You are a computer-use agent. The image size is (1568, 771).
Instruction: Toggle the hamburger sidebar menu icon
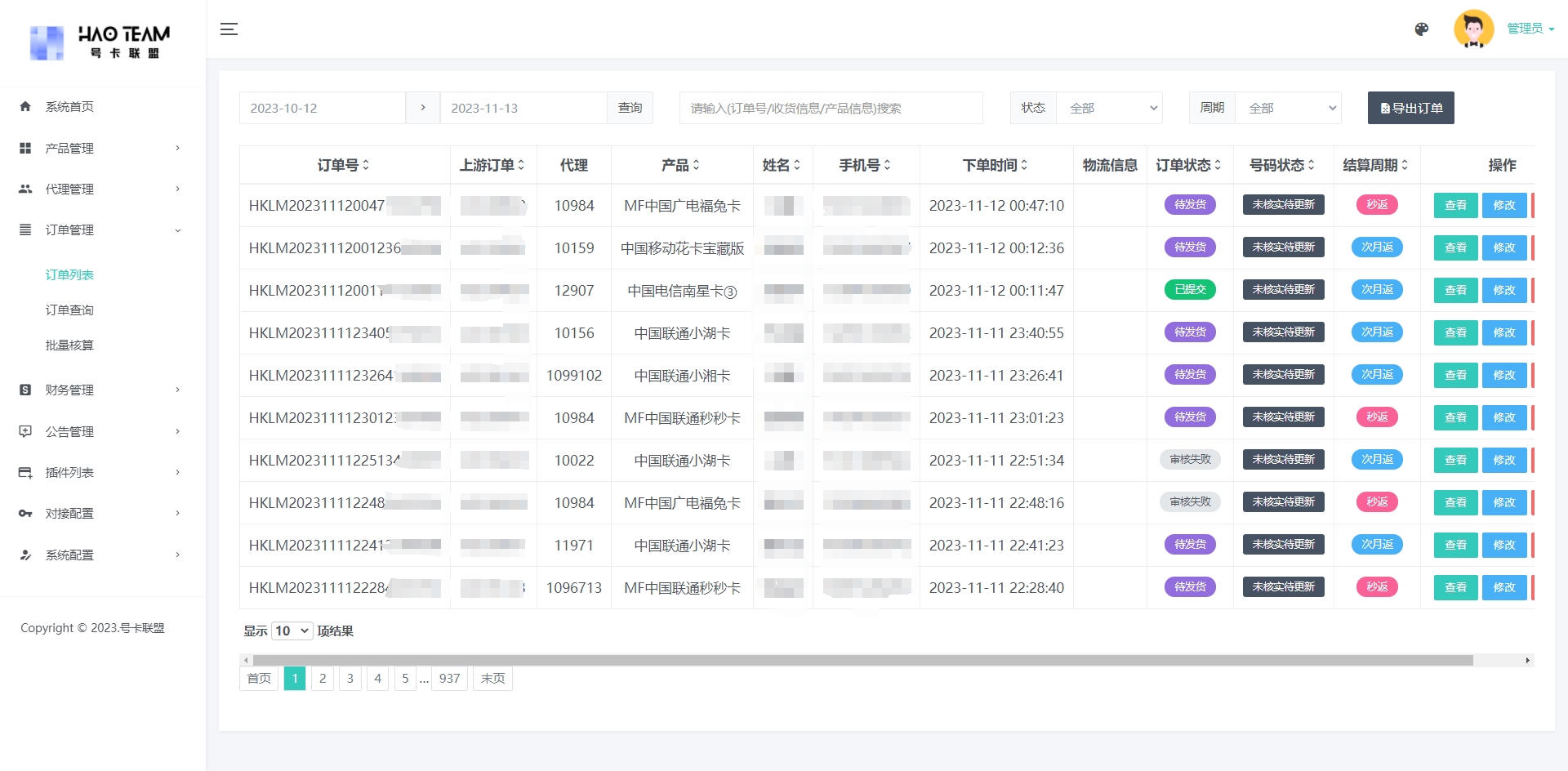[x=229, y=29]
